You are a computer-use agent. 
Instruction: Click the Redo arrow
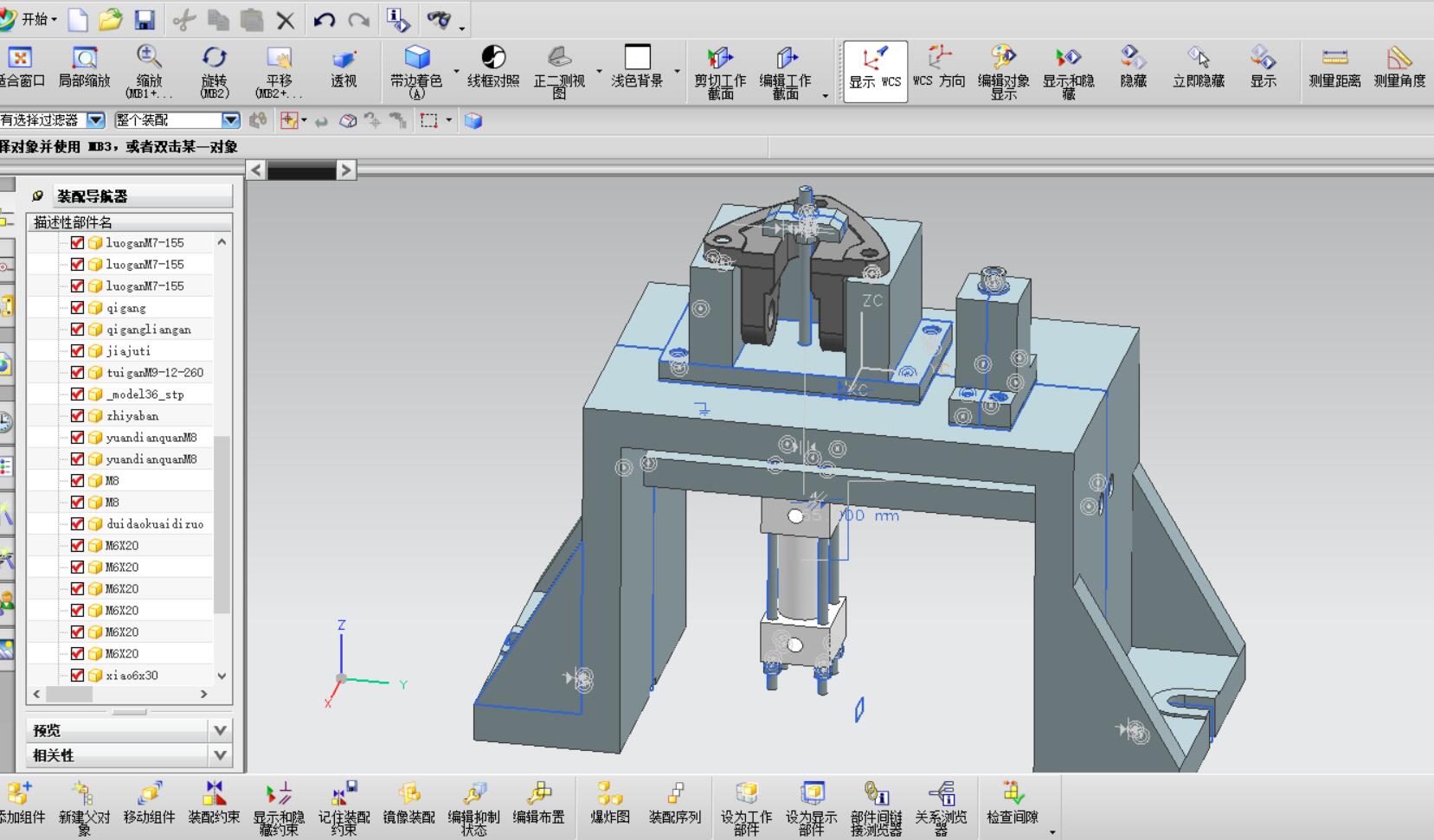359,20
